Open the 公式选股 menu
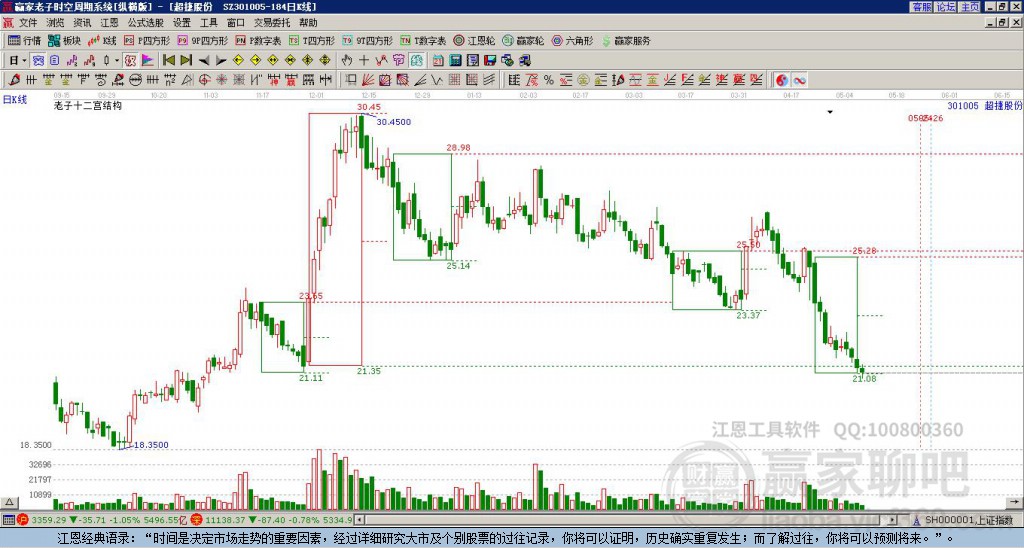Screen dimensions: 1024x548 (146, 23)
